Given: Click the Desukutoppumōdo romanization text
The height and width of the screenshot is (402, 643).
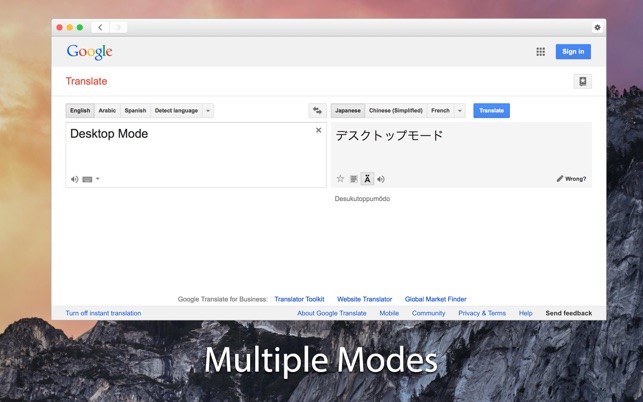Looking at the screenshot, I should 362,199.
